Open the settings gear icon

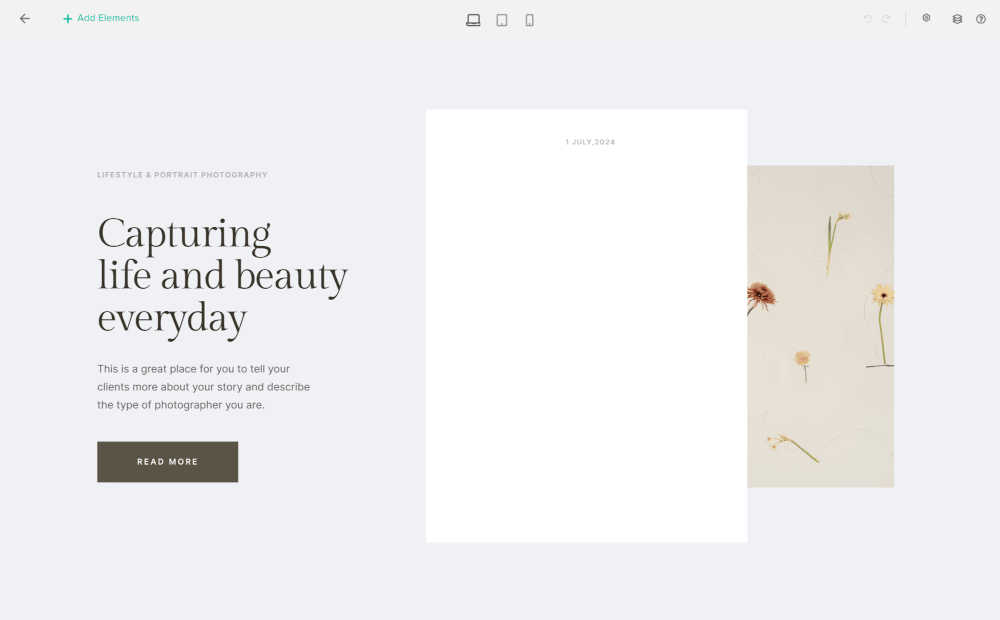tap(926, 19)
